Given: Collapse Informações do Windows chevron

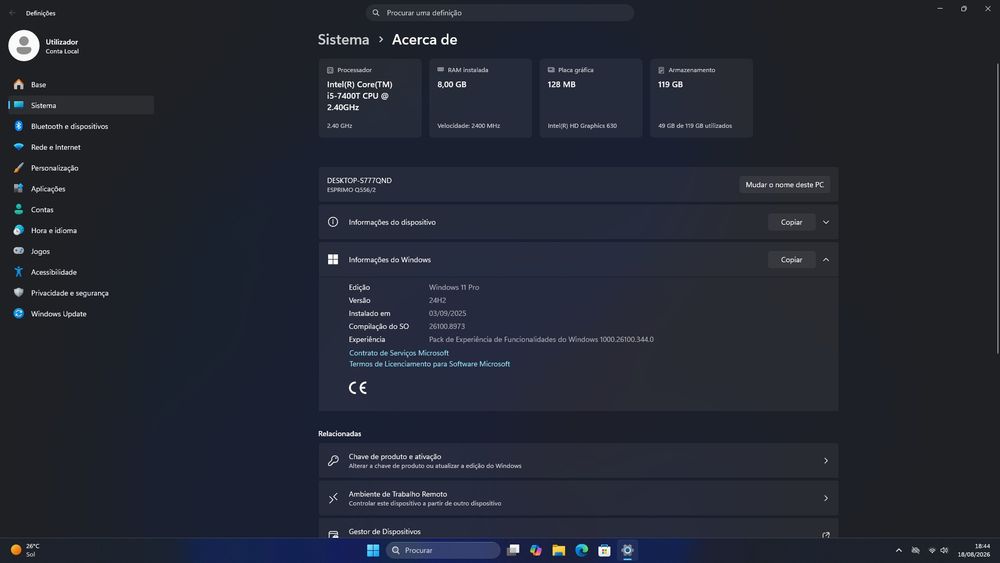Looking at the screenshot, I should point(826,260).
